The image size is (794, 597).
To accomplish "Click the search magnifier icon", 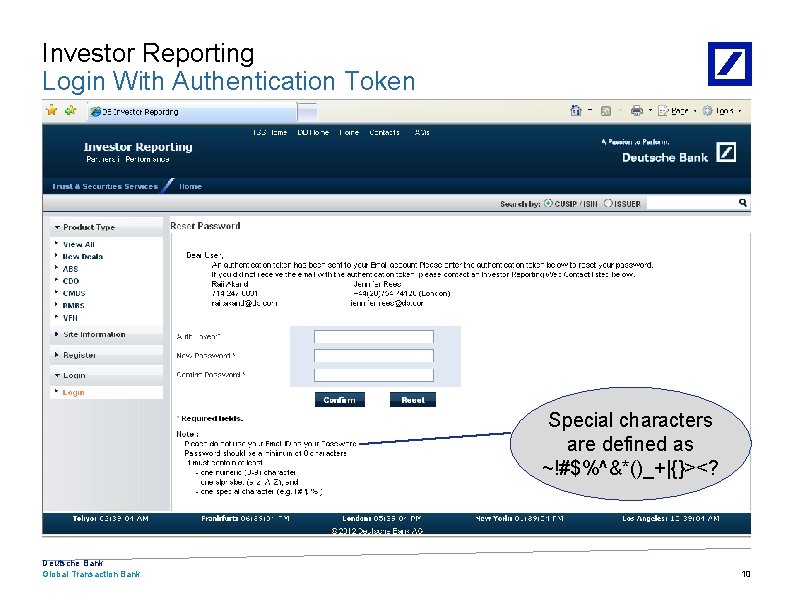I will coord(743,203).
